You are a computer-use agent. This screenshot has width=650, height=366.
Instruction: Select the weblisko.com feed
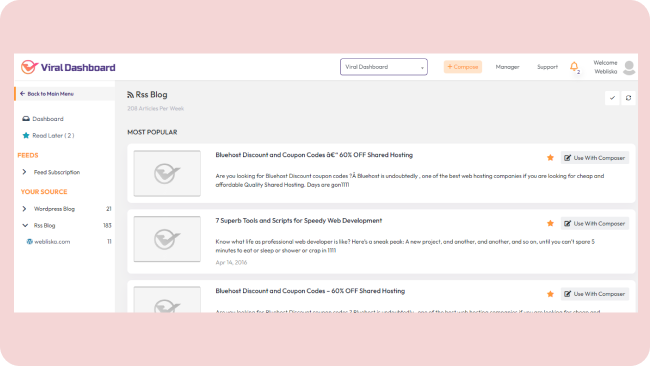tap(52, 242)
